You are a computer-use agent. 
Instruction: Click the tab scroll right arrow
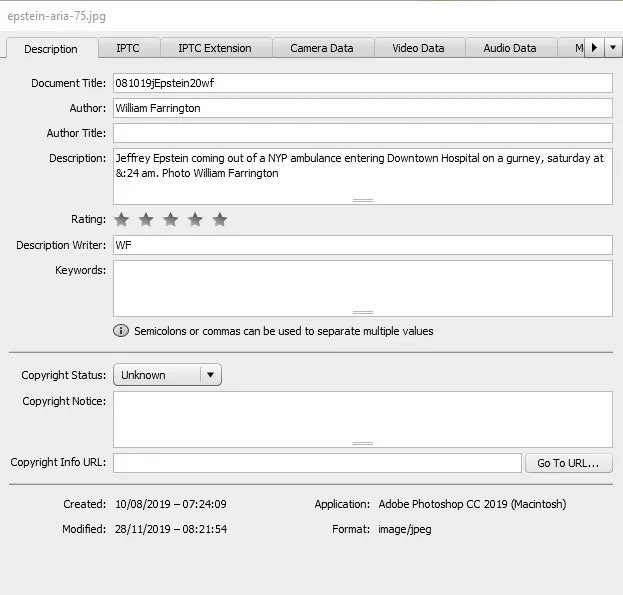pos(594,48)
